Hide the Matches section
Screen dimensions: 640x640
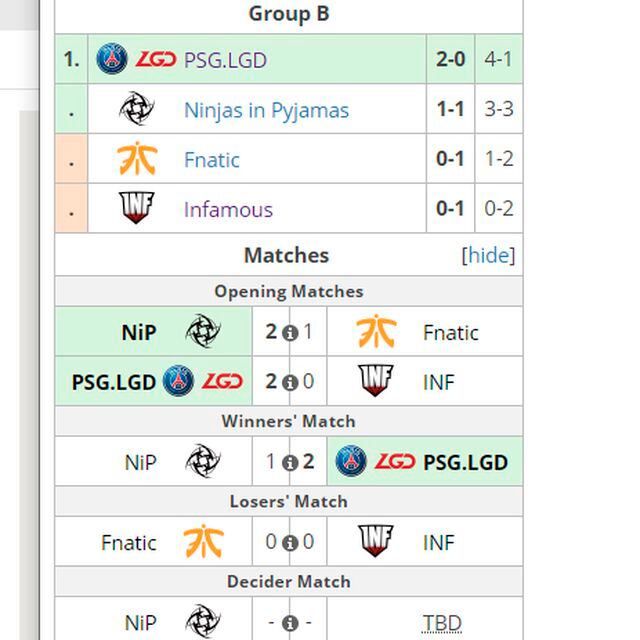click(488, 255)
